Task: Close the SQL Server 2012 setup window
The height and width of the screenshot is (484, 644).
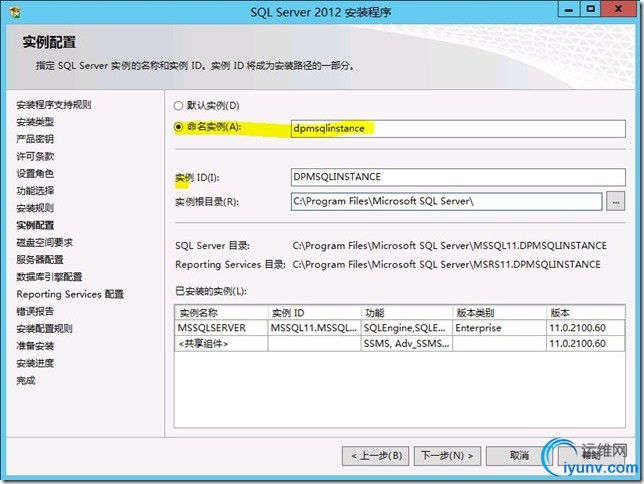Action: 618,9
